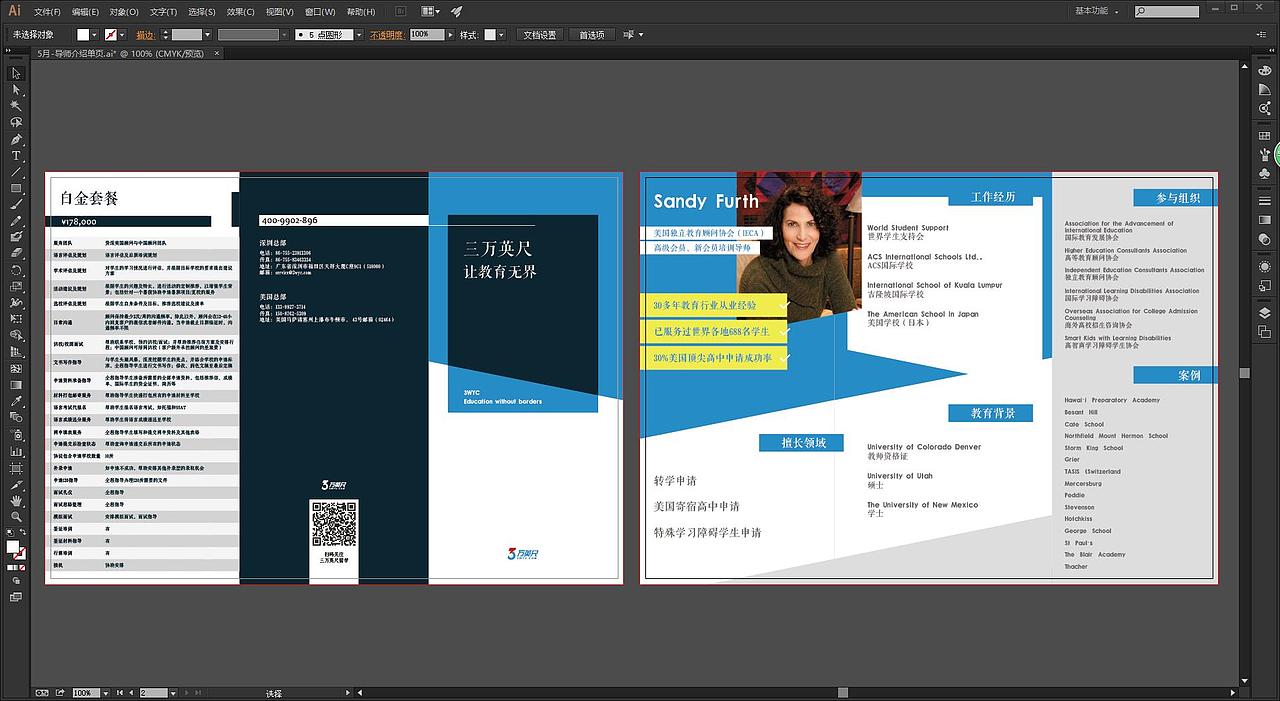Select the Pencil tool
1280x701 pixels.
point(16,221)
